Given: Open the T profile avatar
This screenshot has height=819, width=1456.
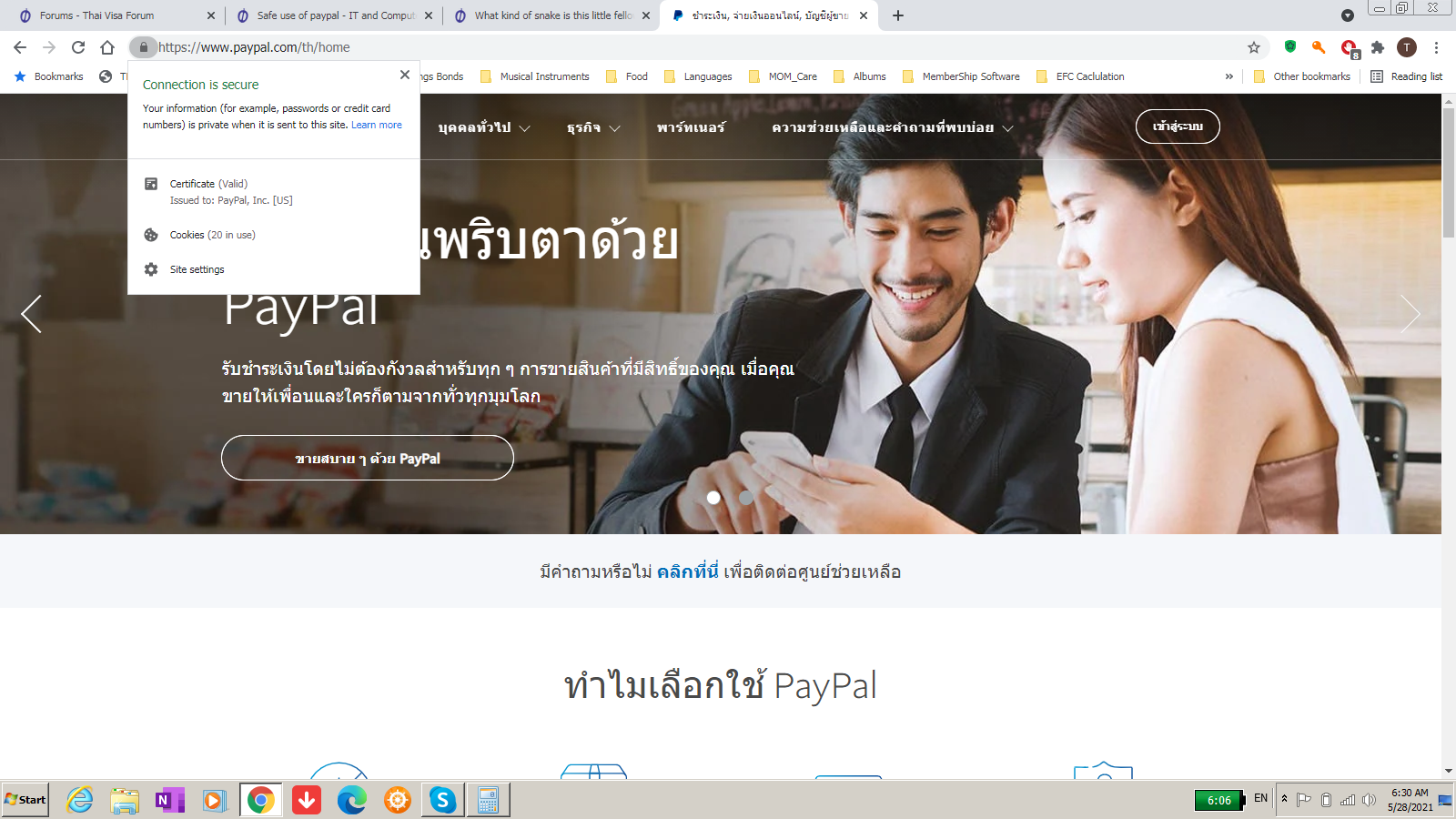Looking at the screenshot, I should pyautogui.click(x=1407, y=47).
